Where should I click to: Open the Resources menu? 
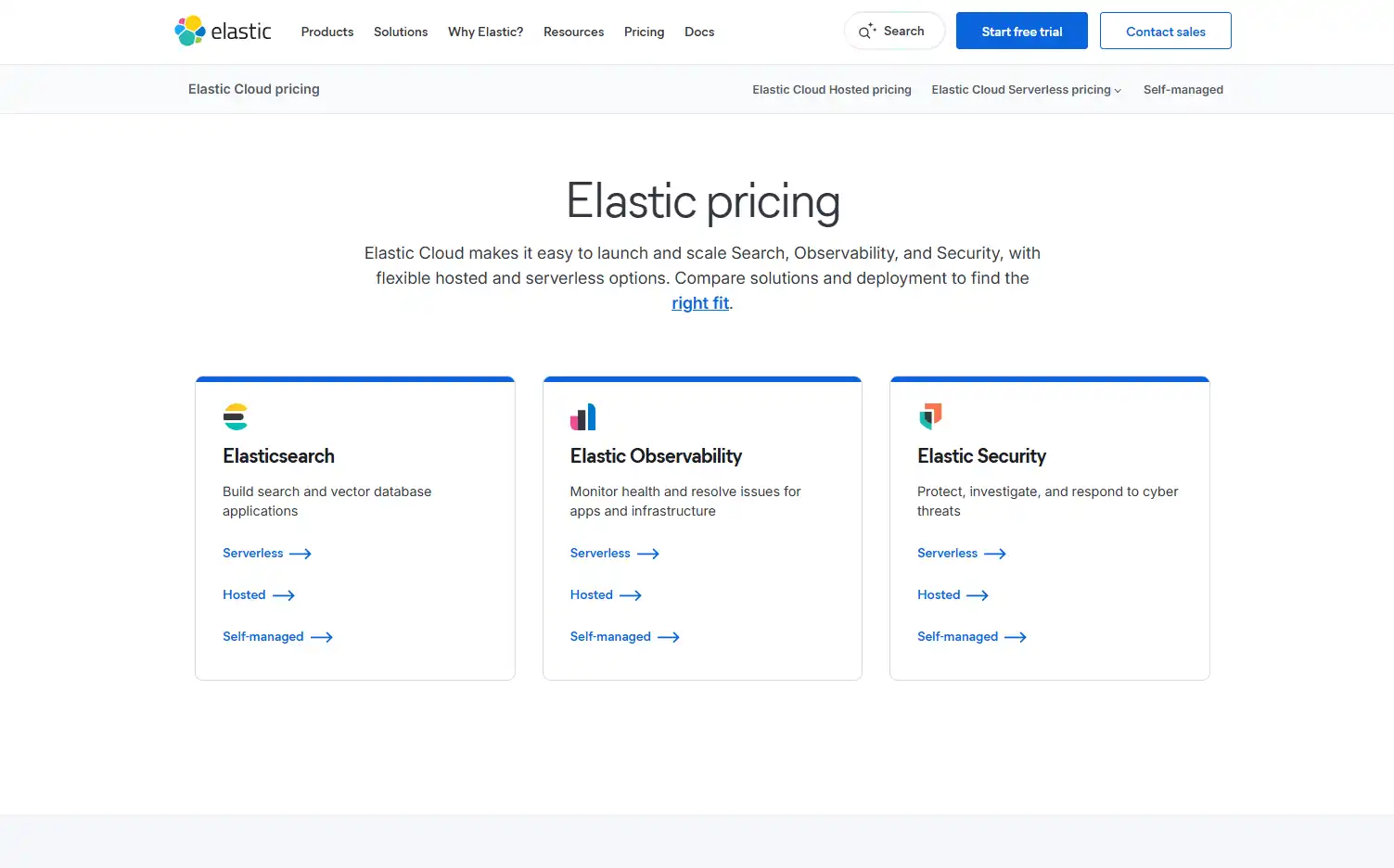click(573, 32)
